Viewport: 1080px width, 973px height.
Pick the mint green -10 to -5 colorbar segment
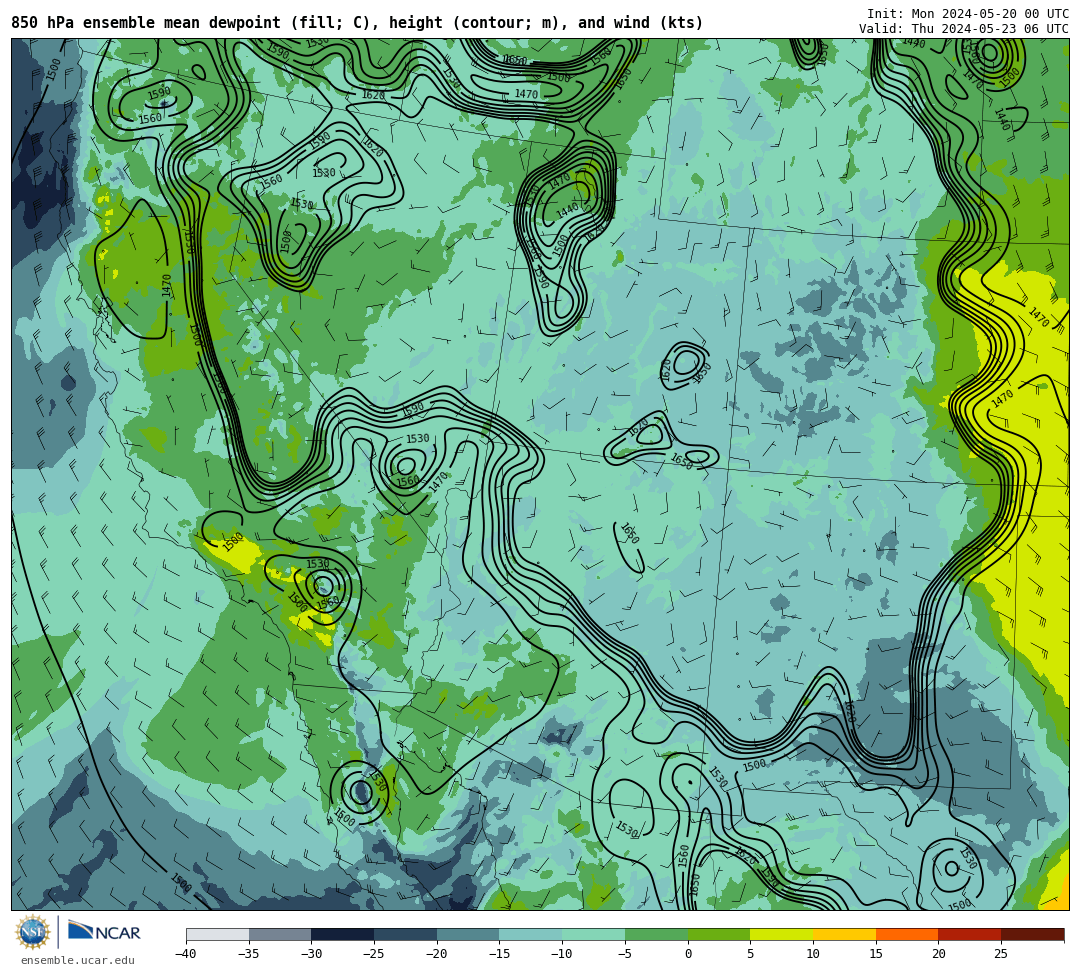pyautogui.click(x=594, y=934)
